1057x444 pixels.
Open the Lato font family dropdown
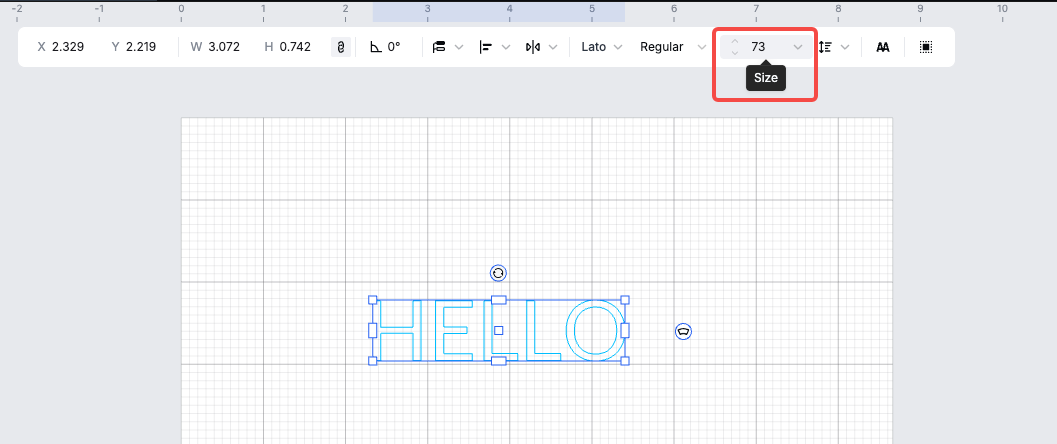click(602, 47)
